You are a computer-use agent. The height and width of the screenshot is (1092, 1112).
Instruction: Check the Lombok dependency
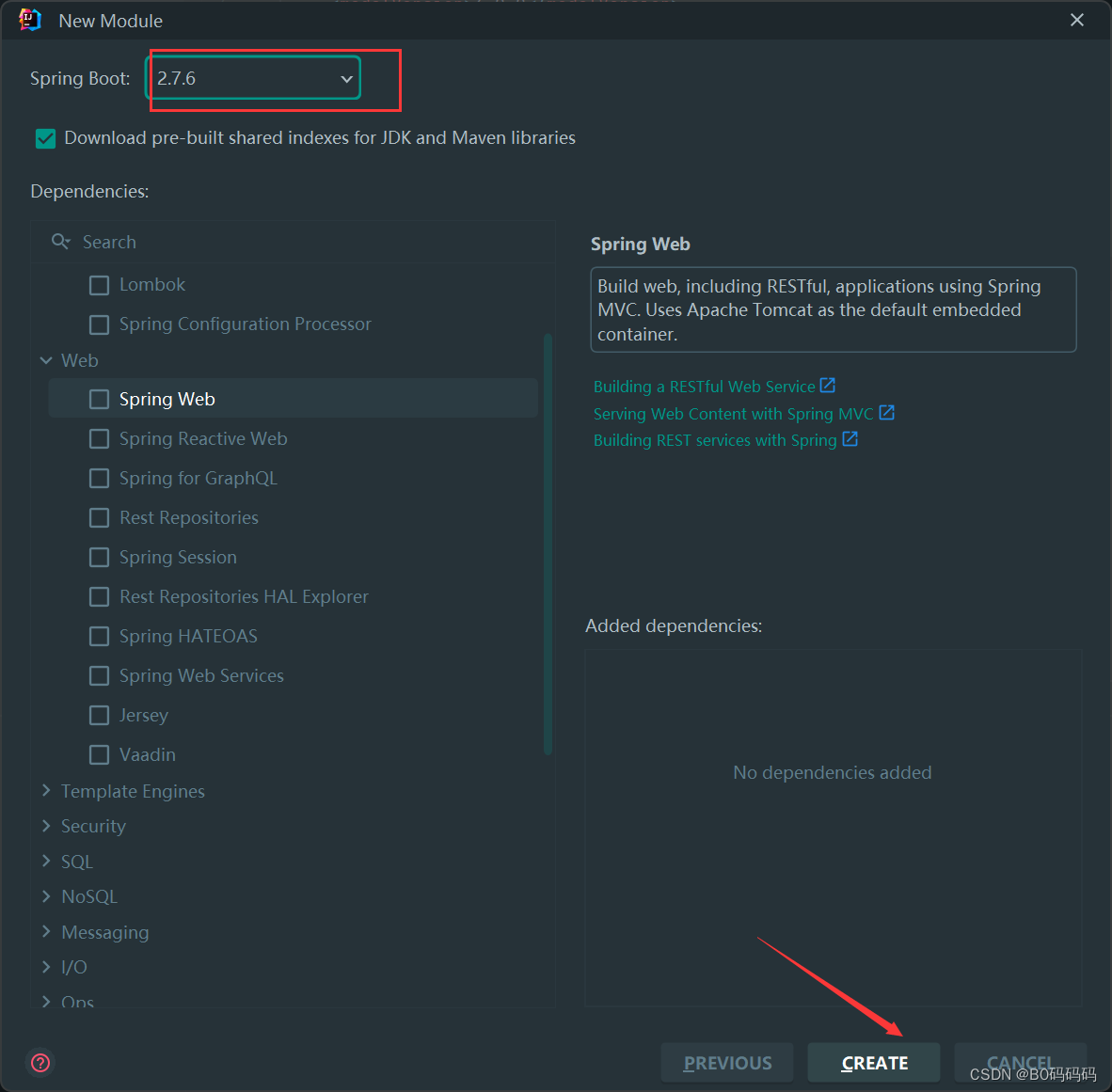[x=100, y=285]
